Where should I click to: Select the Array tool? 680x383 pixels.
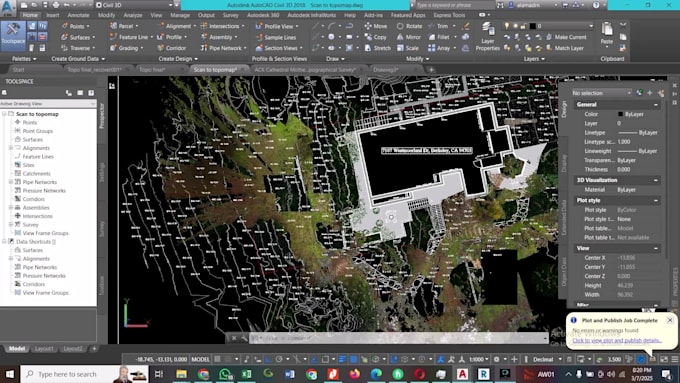point(439,48)
